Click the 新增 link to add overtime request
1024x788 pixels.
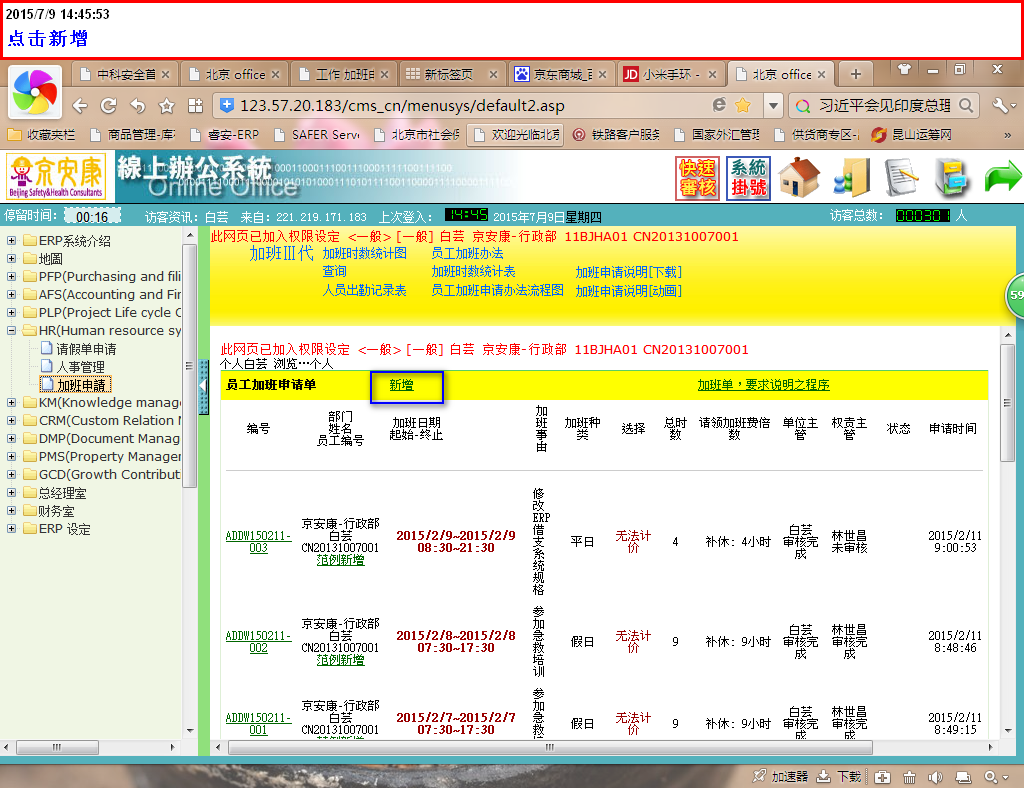(x=401, y=385)
